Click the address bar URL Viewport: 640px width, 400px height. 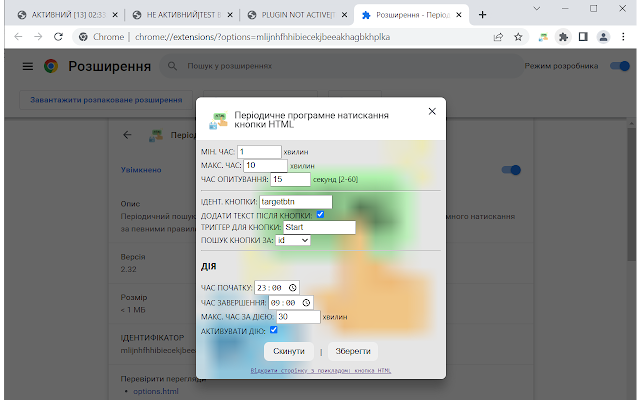(x=262, y=37)
